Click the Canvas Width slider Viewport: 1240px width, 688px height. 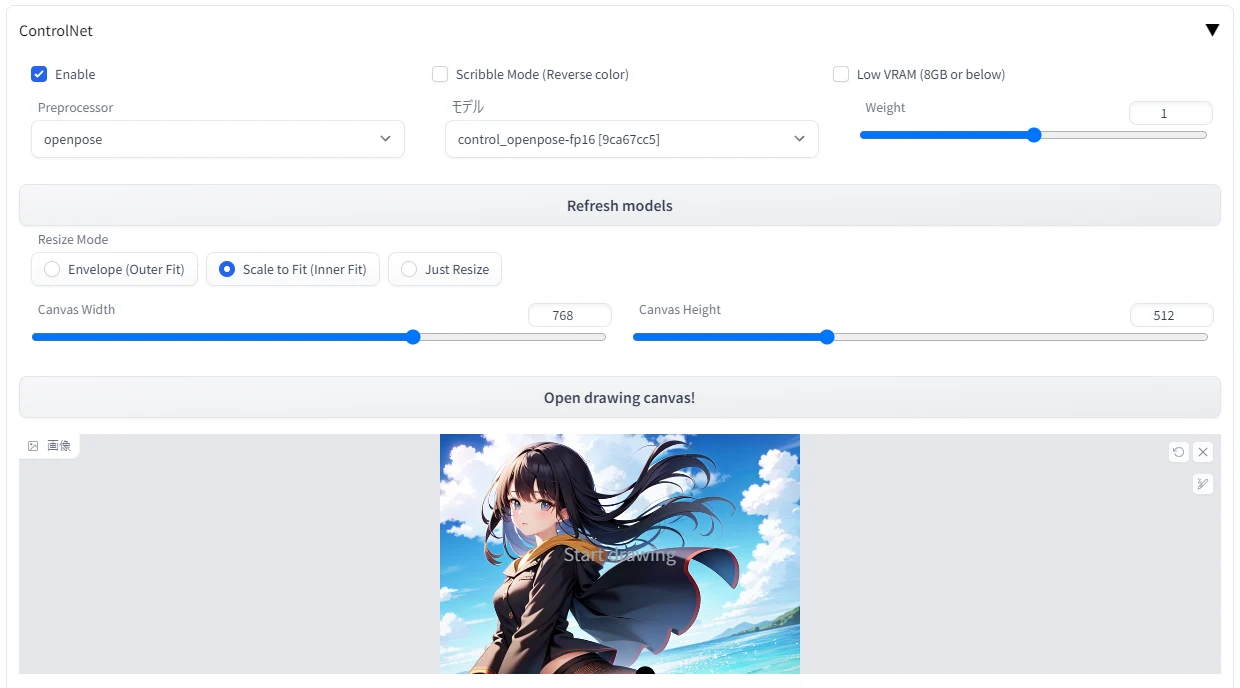click(x=319, y=337)
